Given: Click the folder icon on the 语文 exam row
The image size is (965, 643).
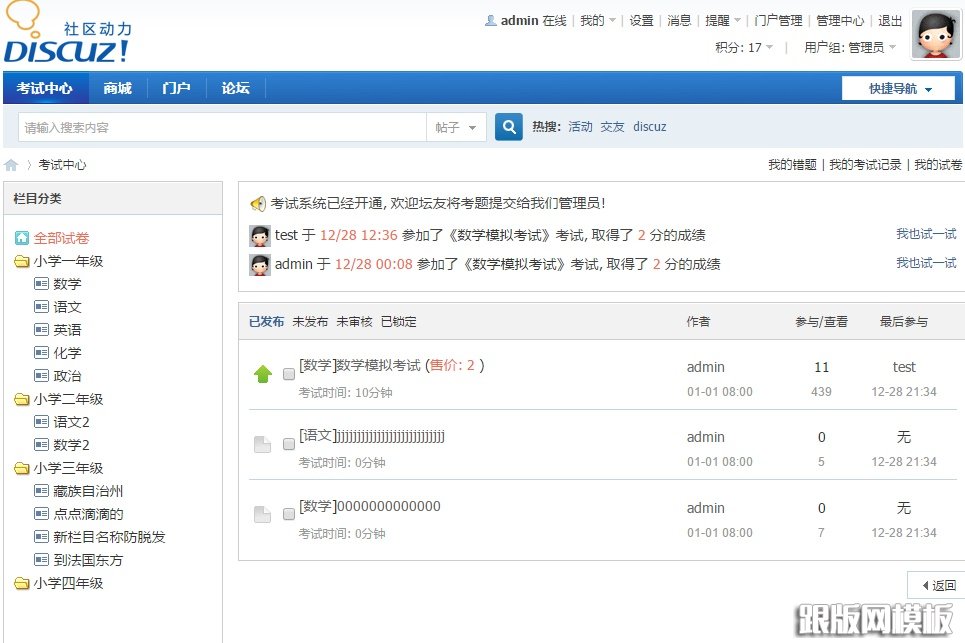Looking at the screenshot, I should pos(262,443).
